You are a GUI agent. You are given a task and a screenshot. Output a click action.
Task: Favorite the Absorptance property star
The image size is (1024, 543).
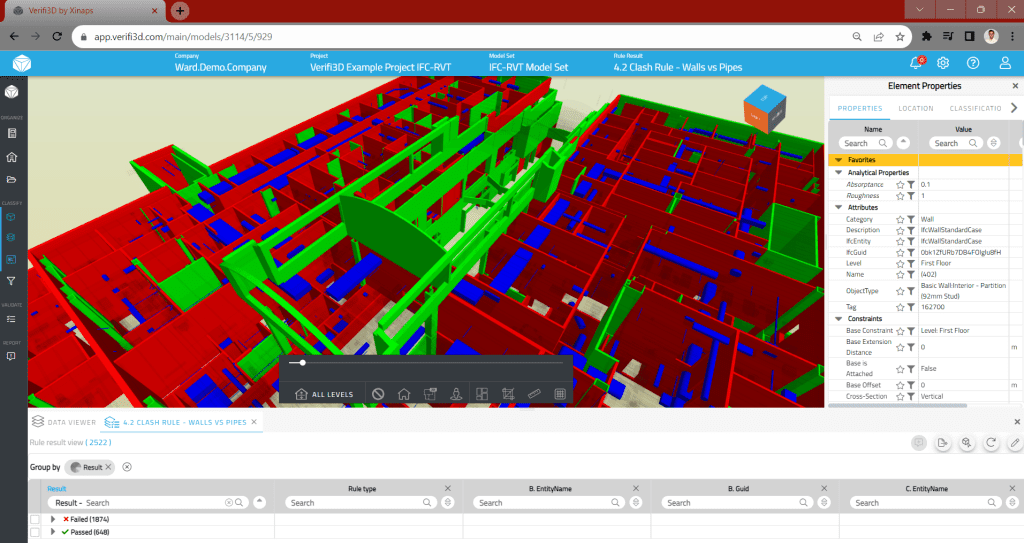[x=900, y=185]
